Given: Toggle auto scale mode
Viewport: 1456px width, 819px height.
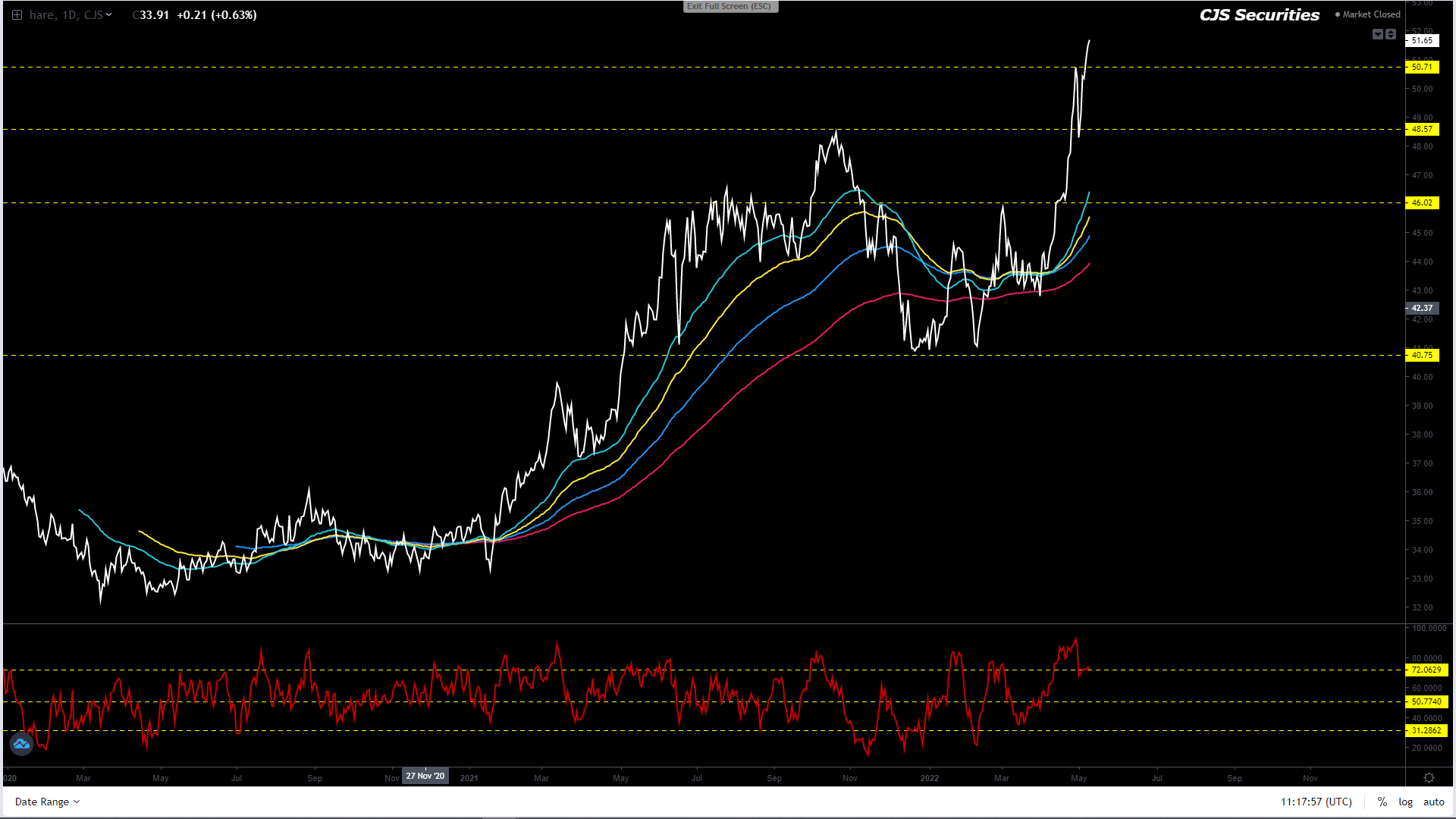Looking at the screenshot, I should [1433, 802].
